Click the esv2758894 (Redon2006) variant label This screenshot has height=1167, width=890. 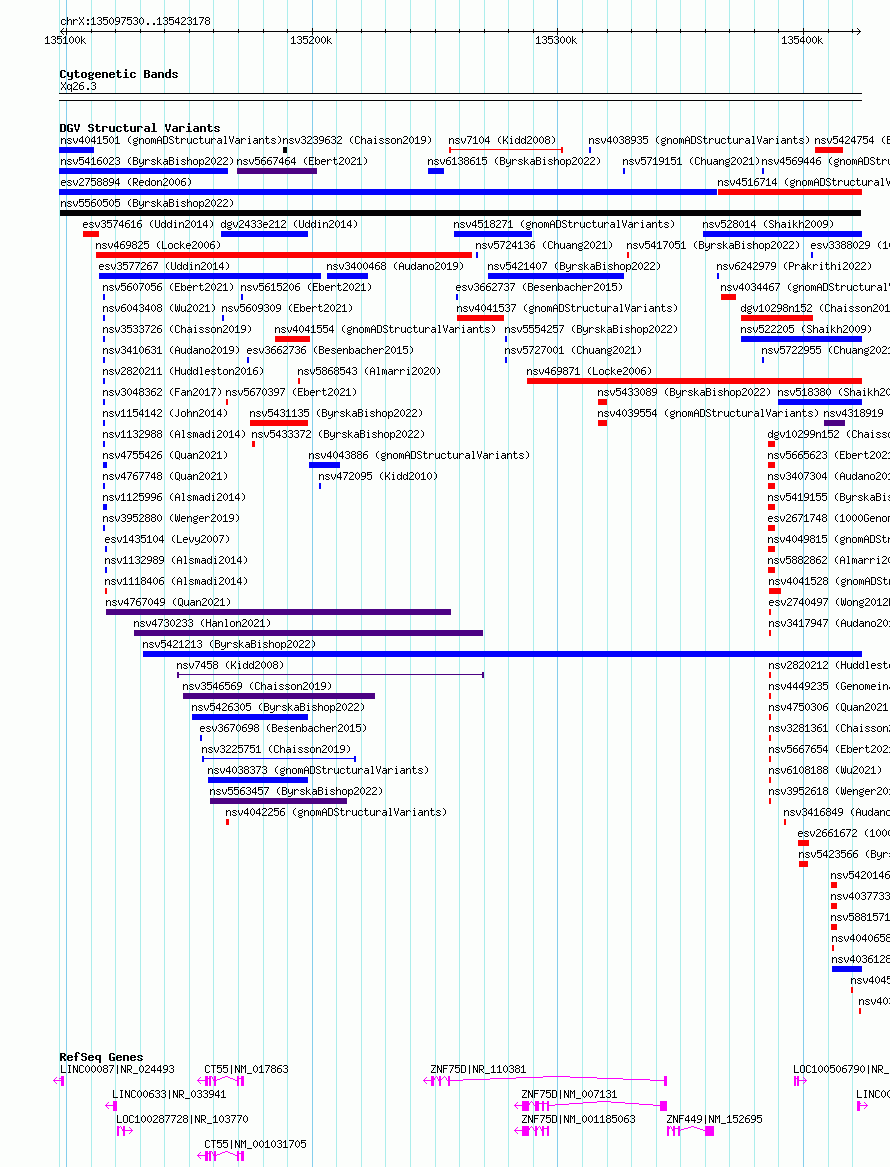coord(126,182)
